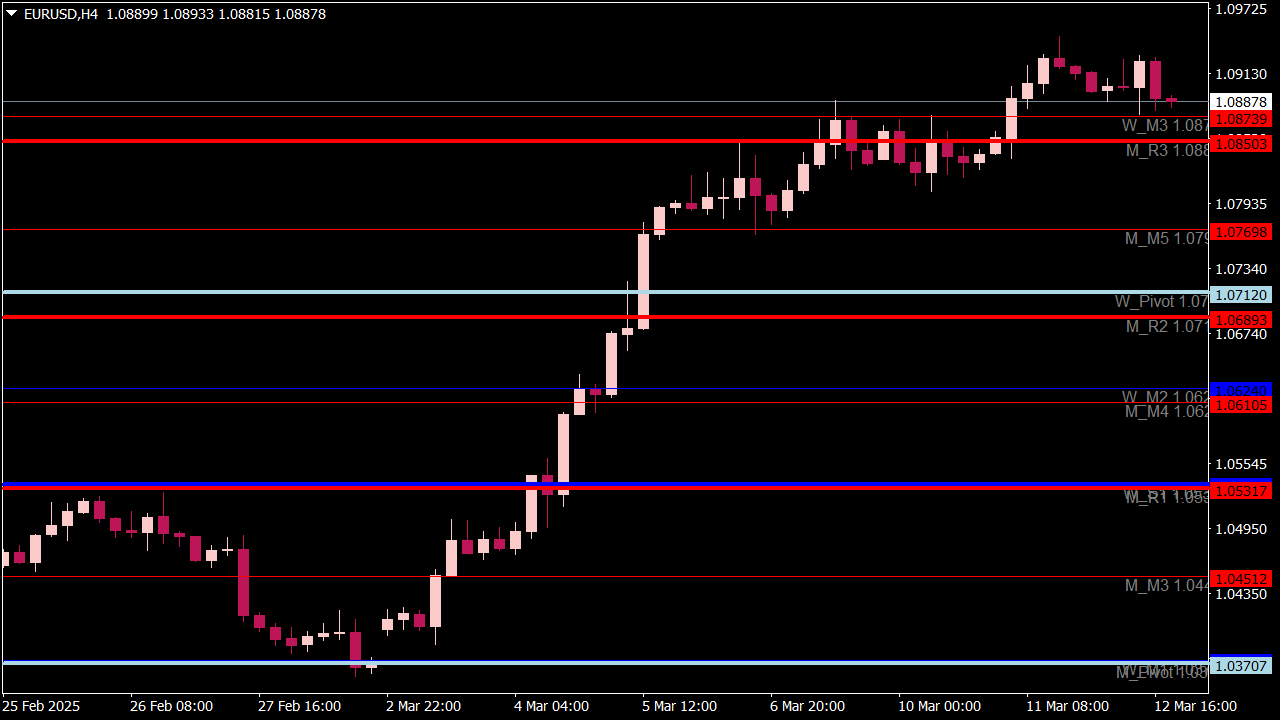Click the 1.09130 price scale value
This screenshot has height=720, width=1280.
tap(1241, 74)
